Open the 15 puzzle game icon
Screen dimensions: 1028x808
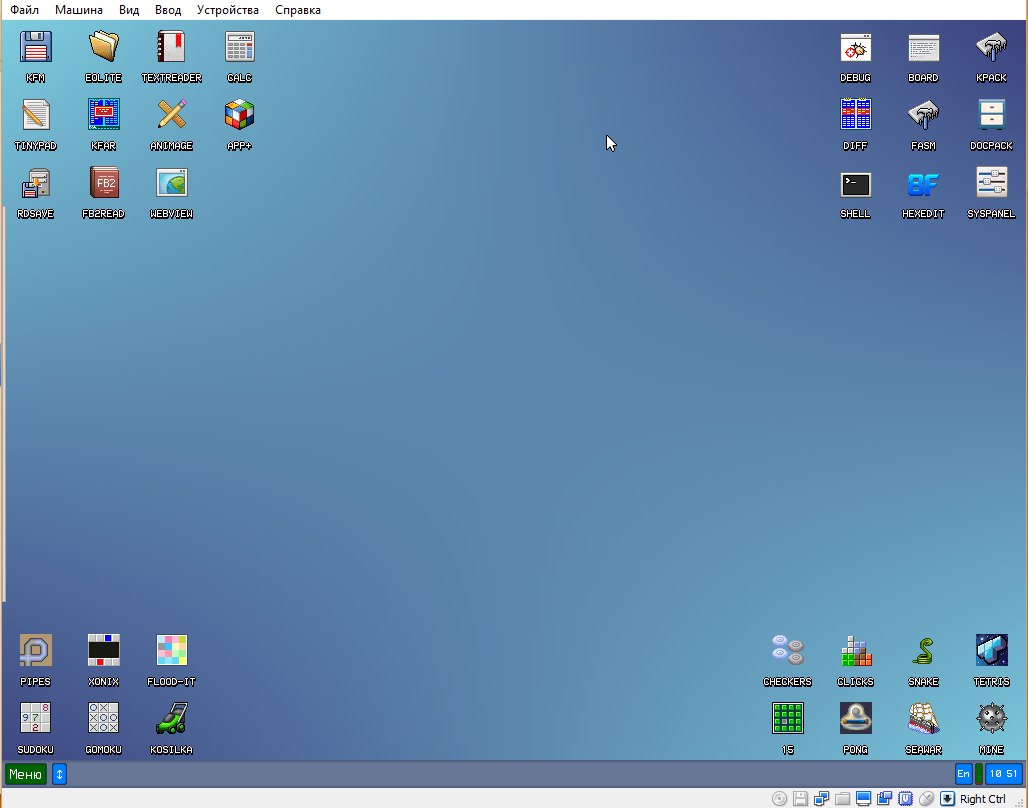[x=787, y=719]
